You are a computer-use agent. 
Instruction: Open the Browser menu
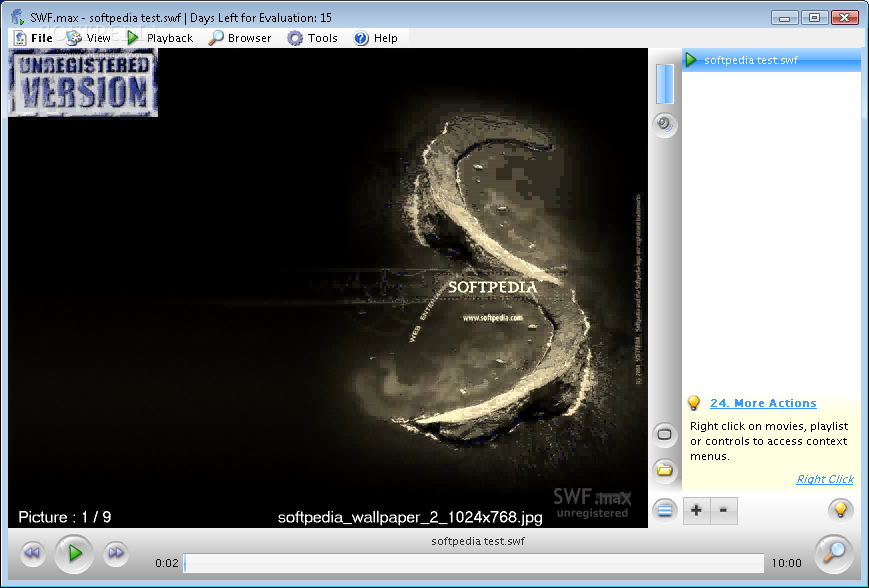click(240, 38)
